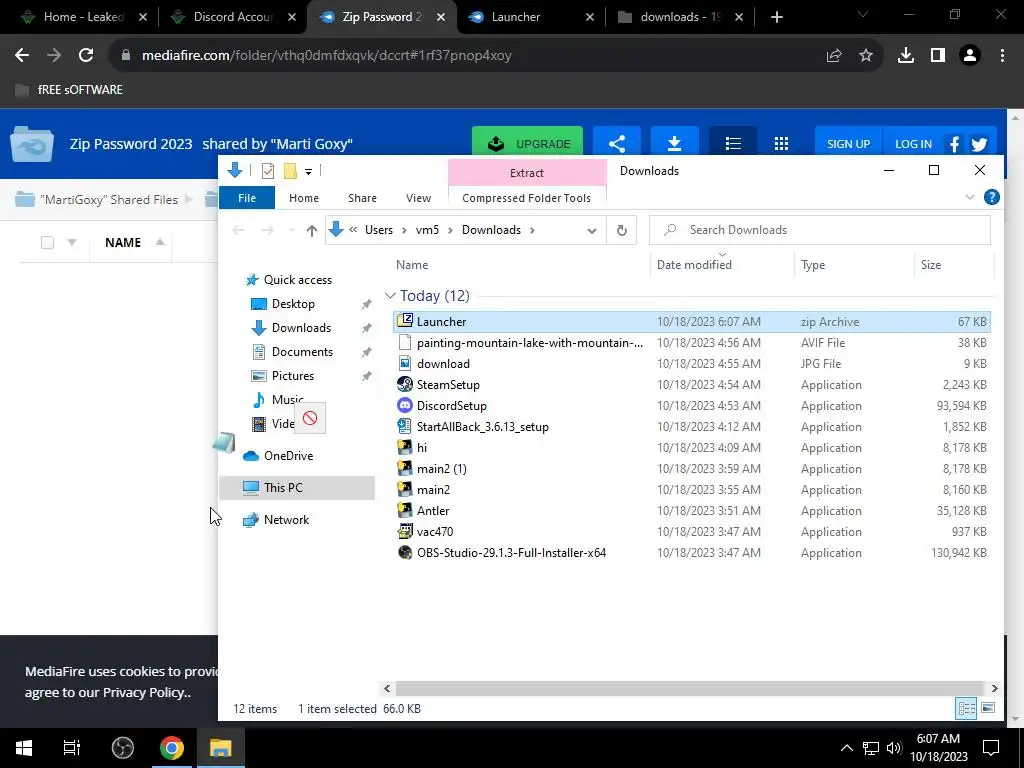Click Properties icon in Explorer quick access toolbar
The image size is (1024, 768).
(268, 171)
